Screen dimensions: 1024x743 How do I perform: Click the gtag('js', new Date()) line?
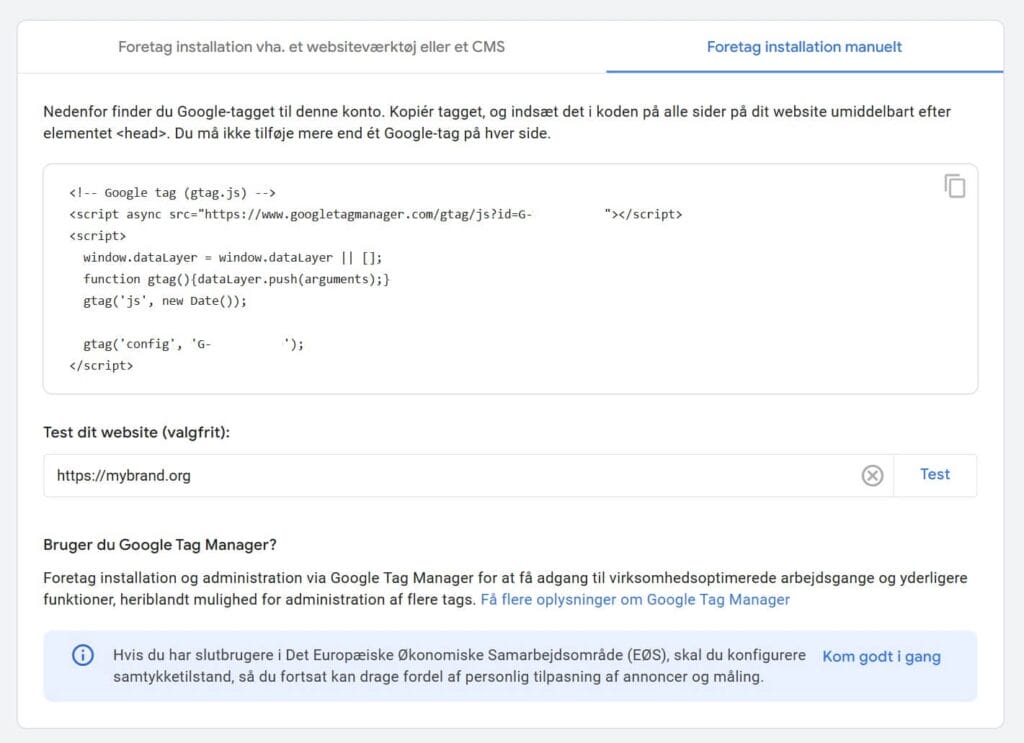point(165,300)
